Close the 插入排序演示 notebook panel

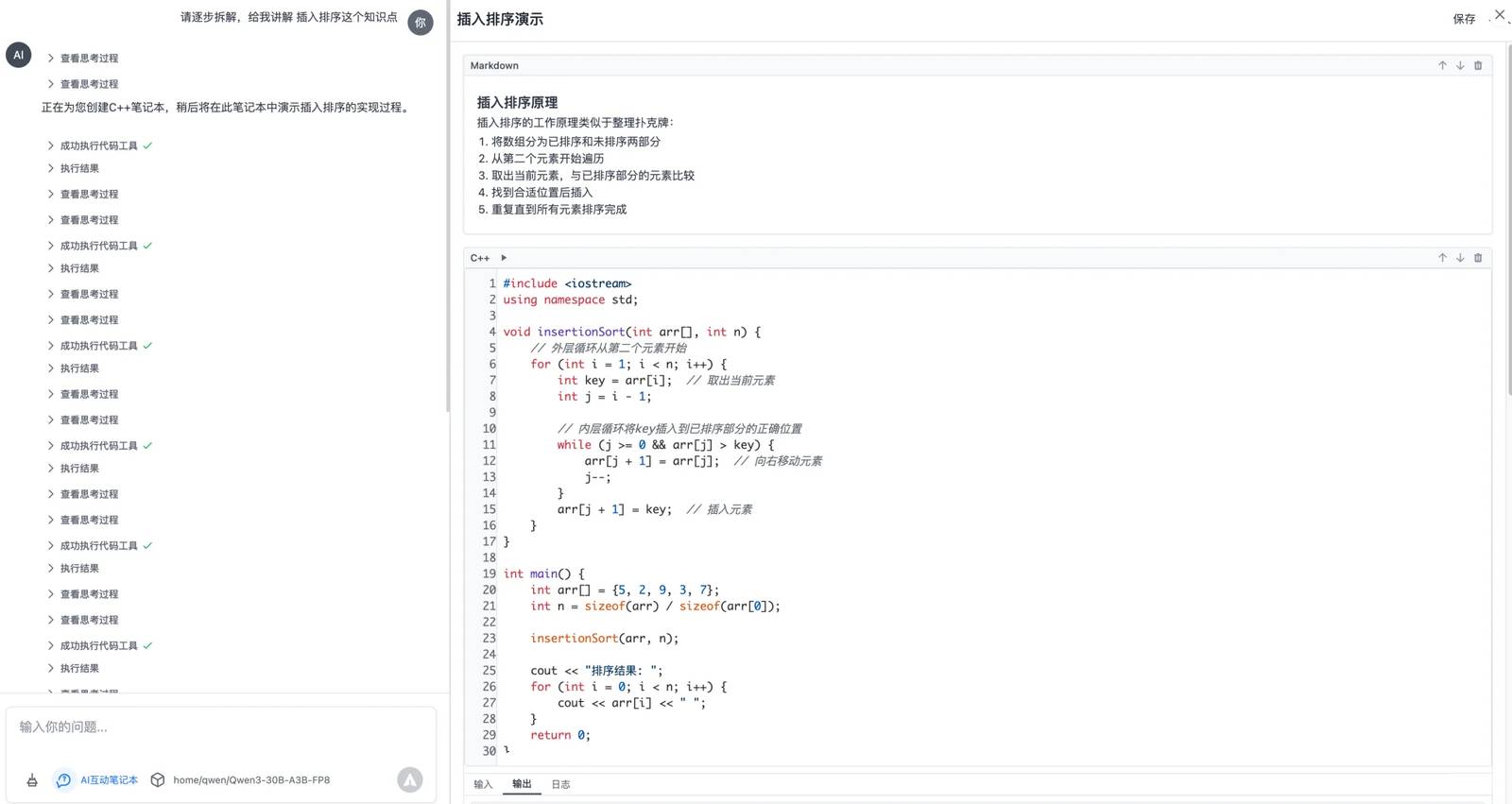click(1499, 15)
